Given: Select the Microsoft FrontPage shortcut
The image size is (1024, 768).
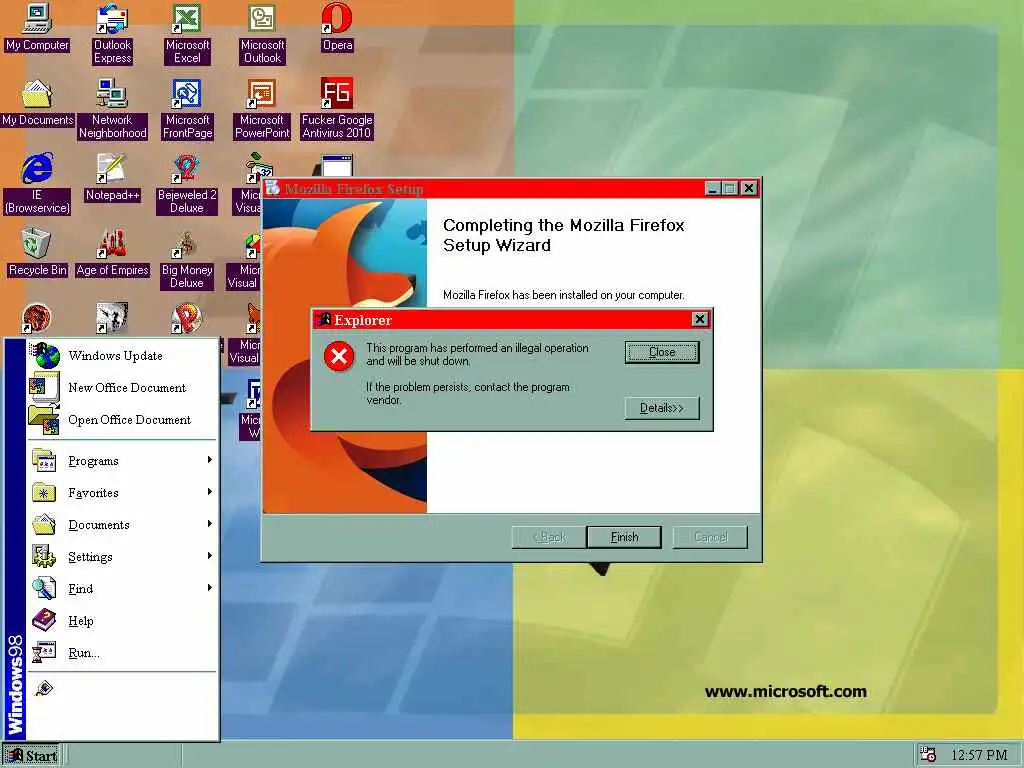Looking at the screenshot, I should (x=187, y=109).
